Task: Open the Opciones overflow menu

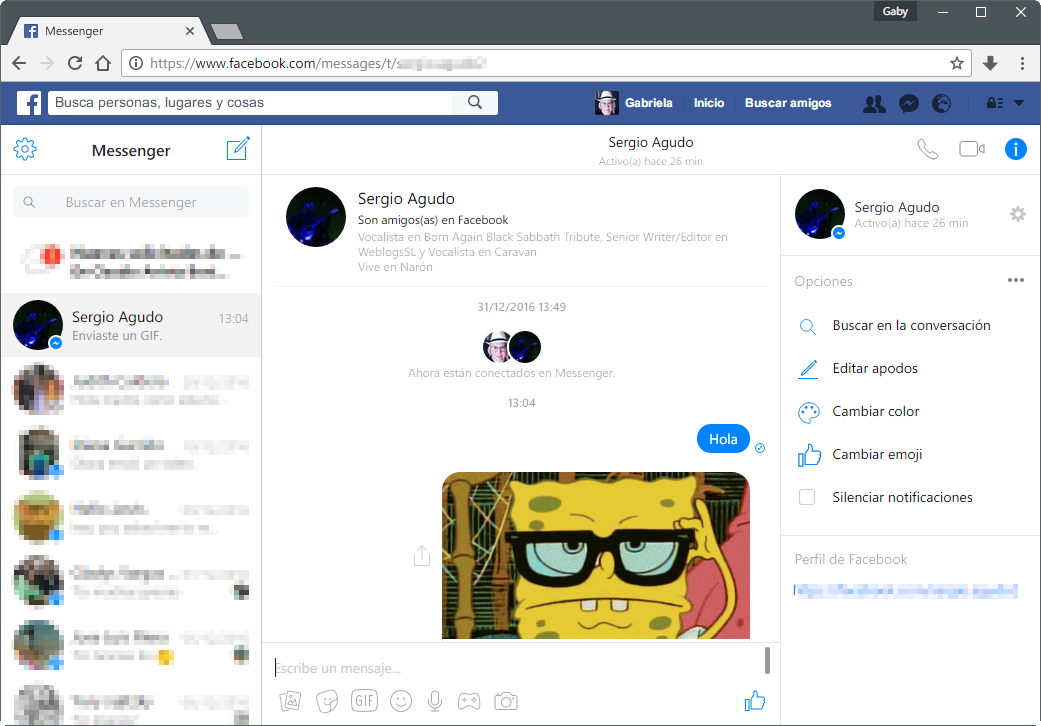Action: [1016, 280]
